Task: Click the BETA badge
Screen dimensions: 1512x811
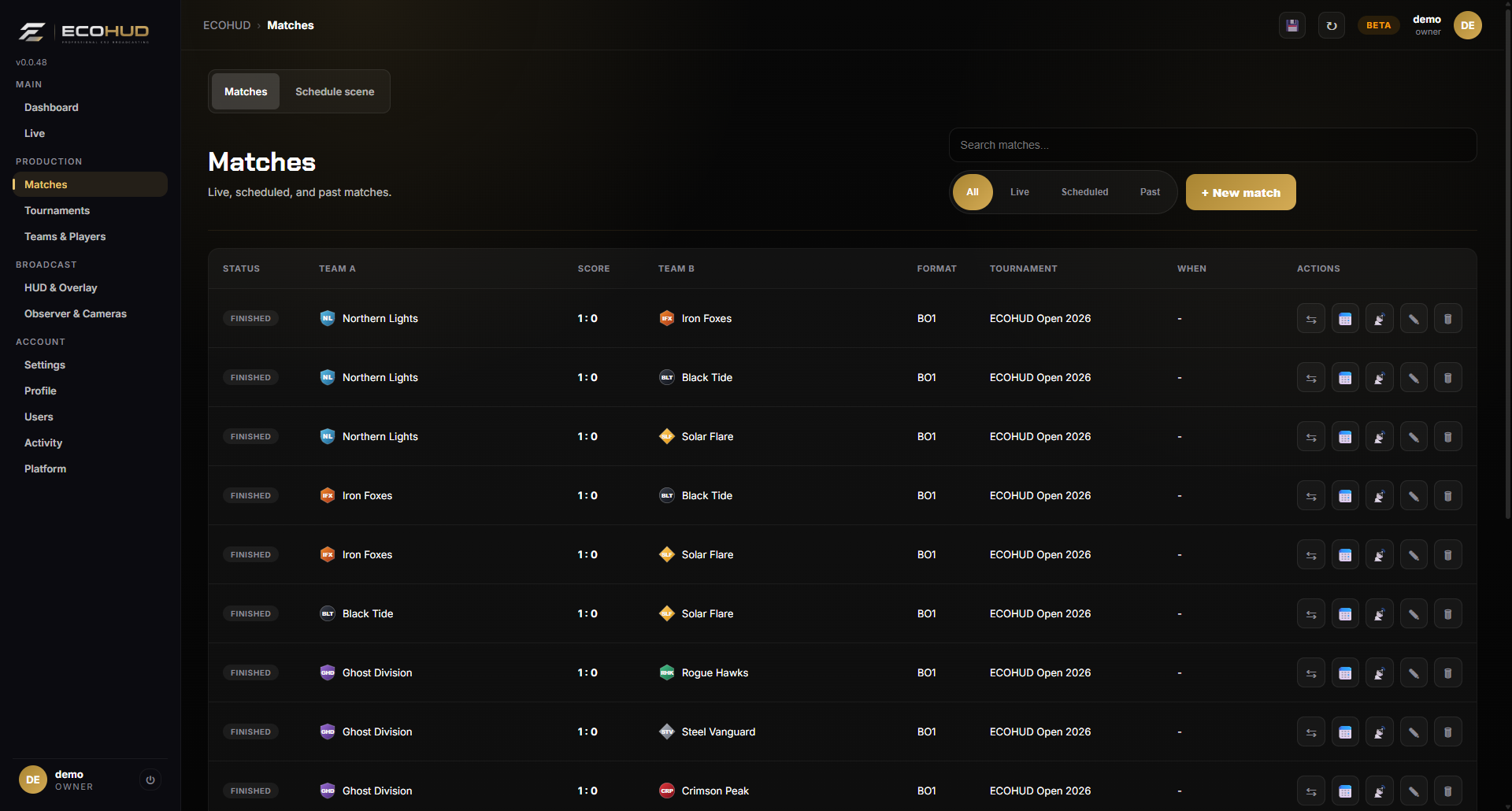Action: click(x=1378, y=25)
